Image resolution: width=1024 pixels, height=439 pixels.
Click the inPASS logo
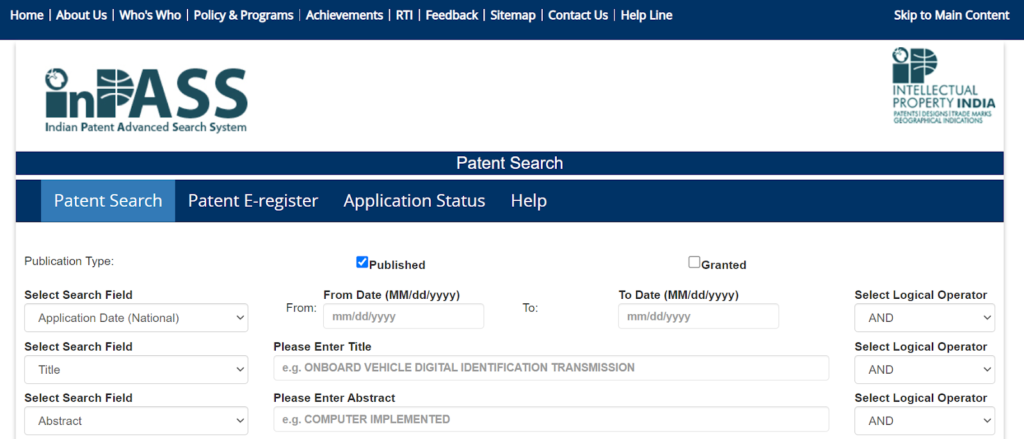(x=145, y=99)
